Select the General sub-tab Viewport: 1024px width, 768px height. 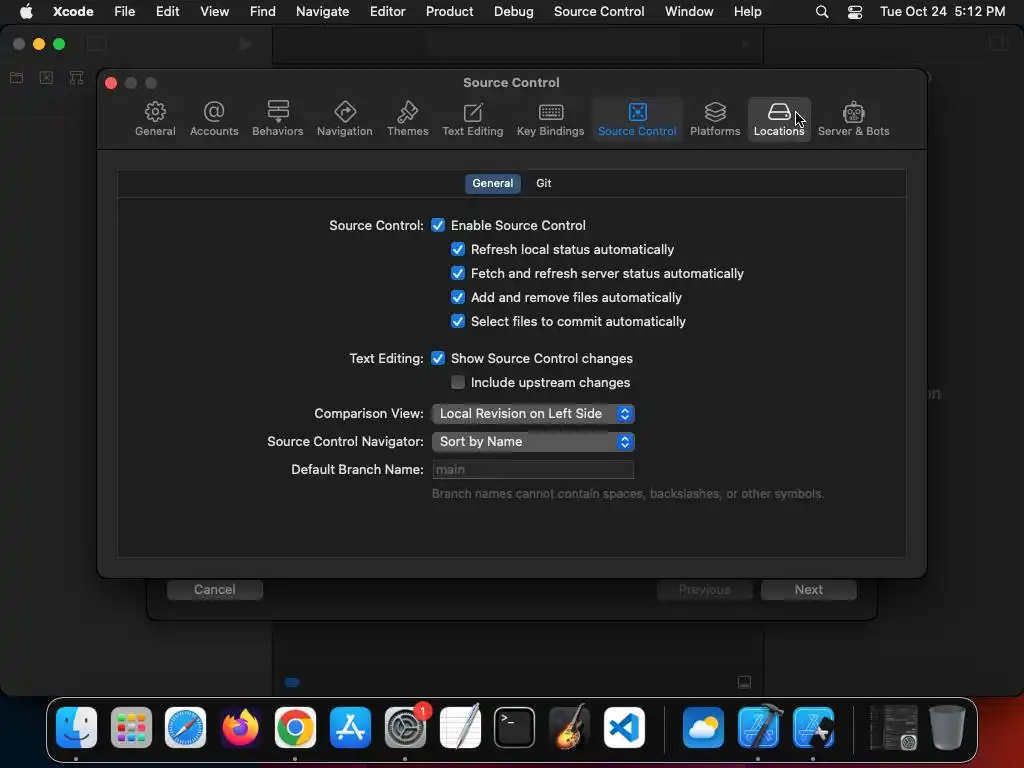492,184
